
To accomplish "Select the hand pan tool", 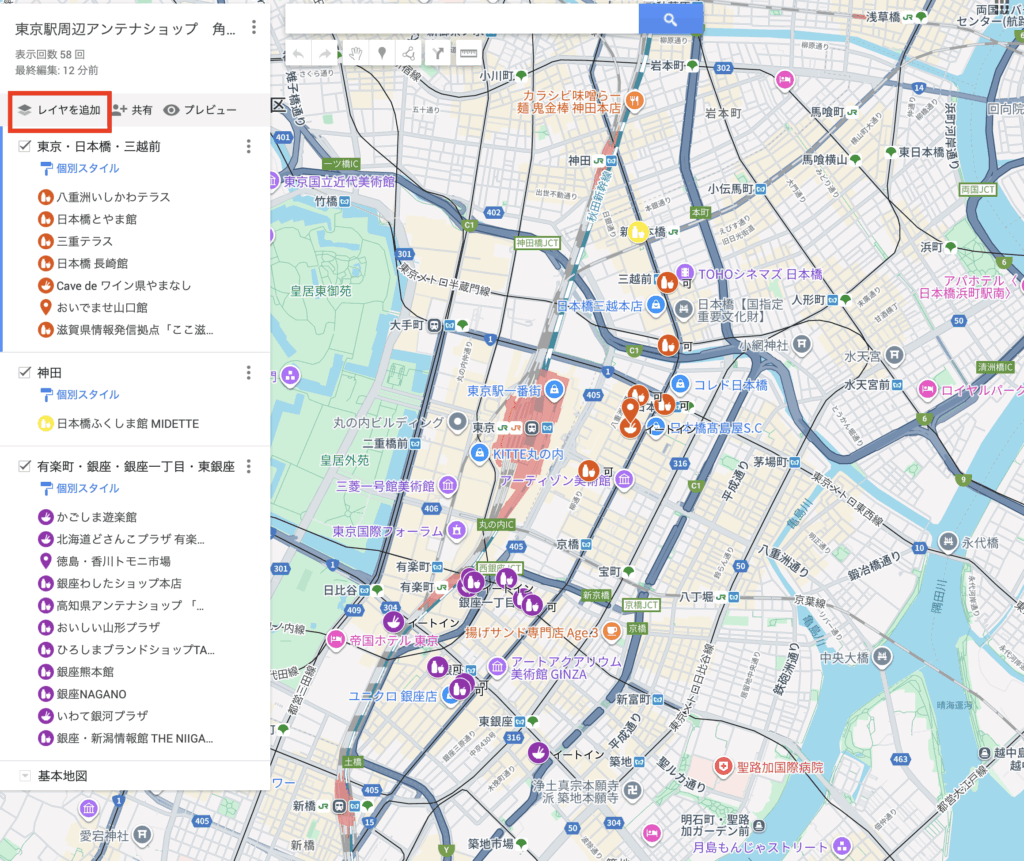I will point(355,54).
